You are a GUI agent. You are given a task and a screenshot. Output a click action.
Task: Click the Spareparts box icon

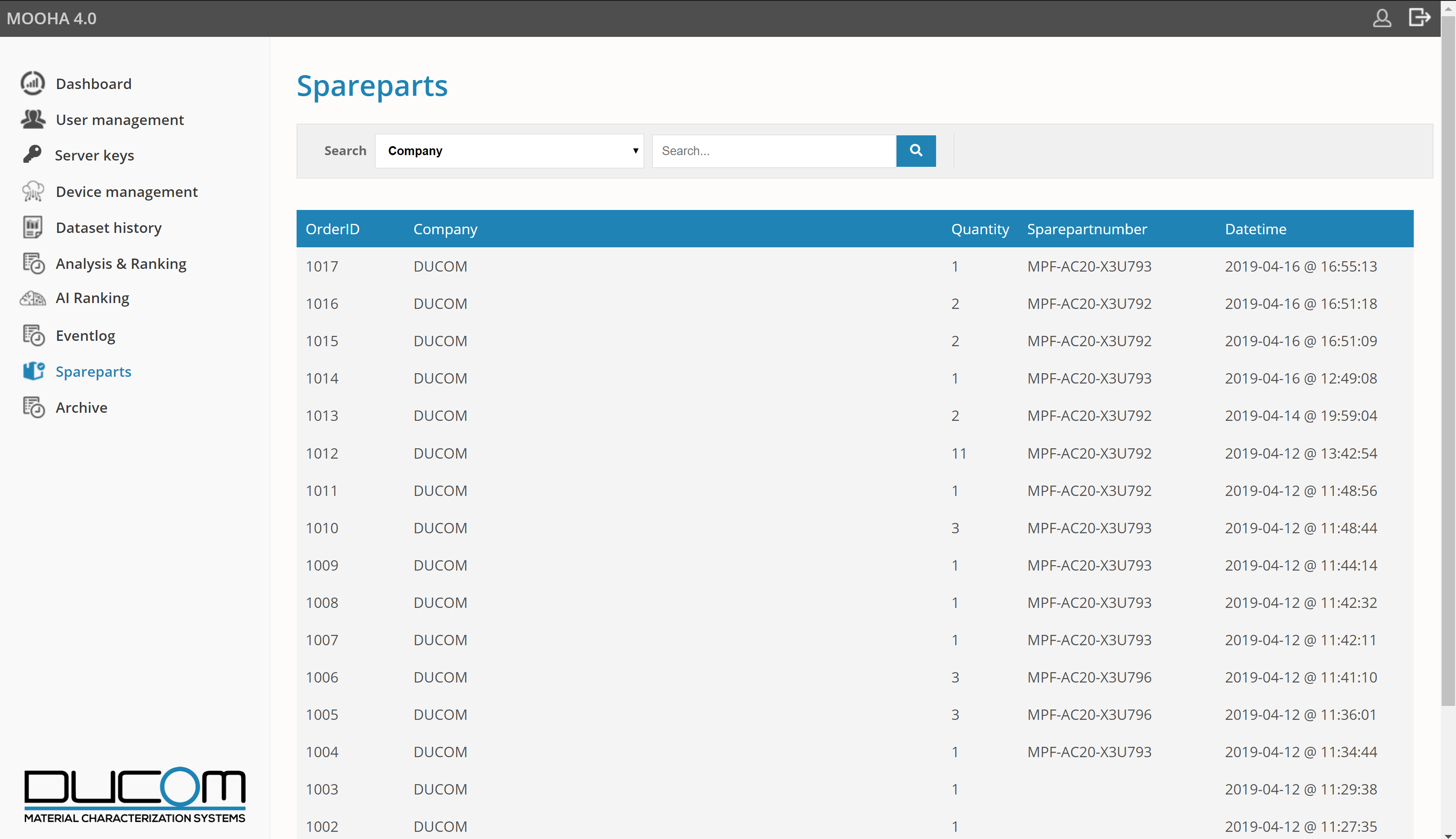33,371
